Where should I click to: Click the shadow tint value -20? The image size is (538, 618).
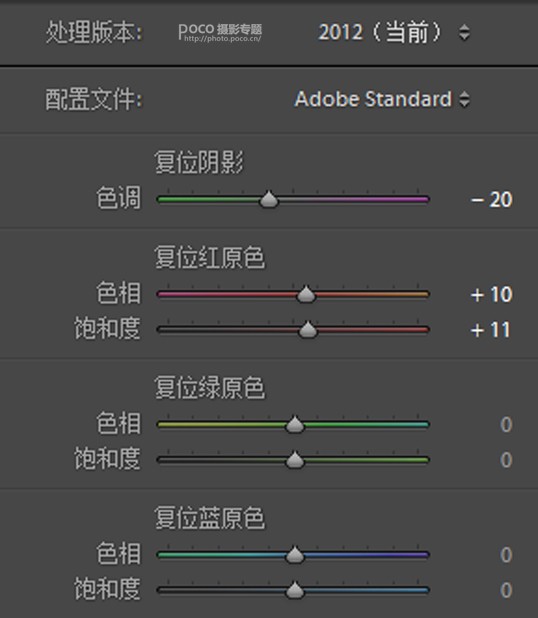click(491, 199)
